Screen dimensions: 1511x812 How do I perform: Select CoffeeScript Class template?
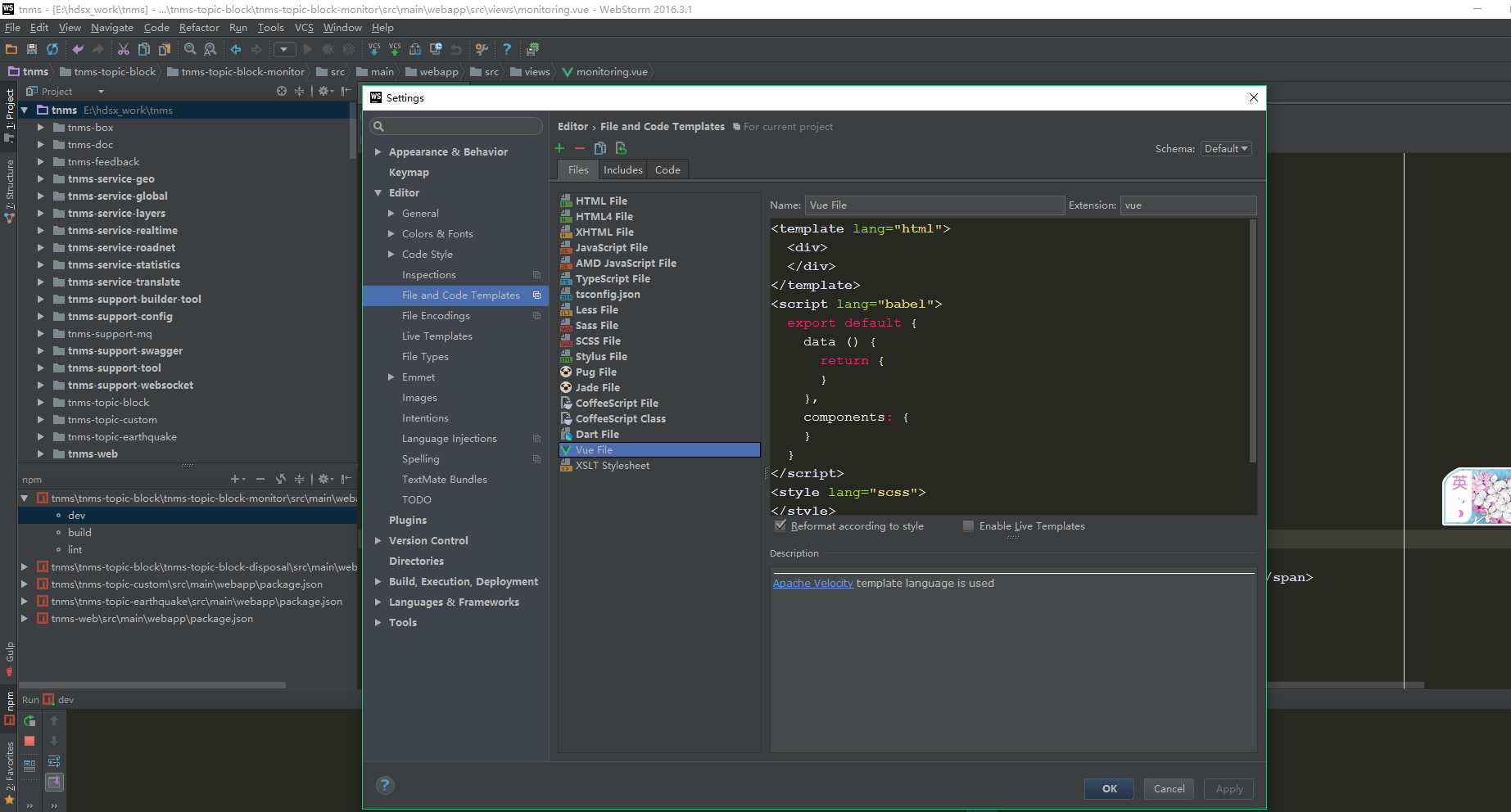click(621, 418)
